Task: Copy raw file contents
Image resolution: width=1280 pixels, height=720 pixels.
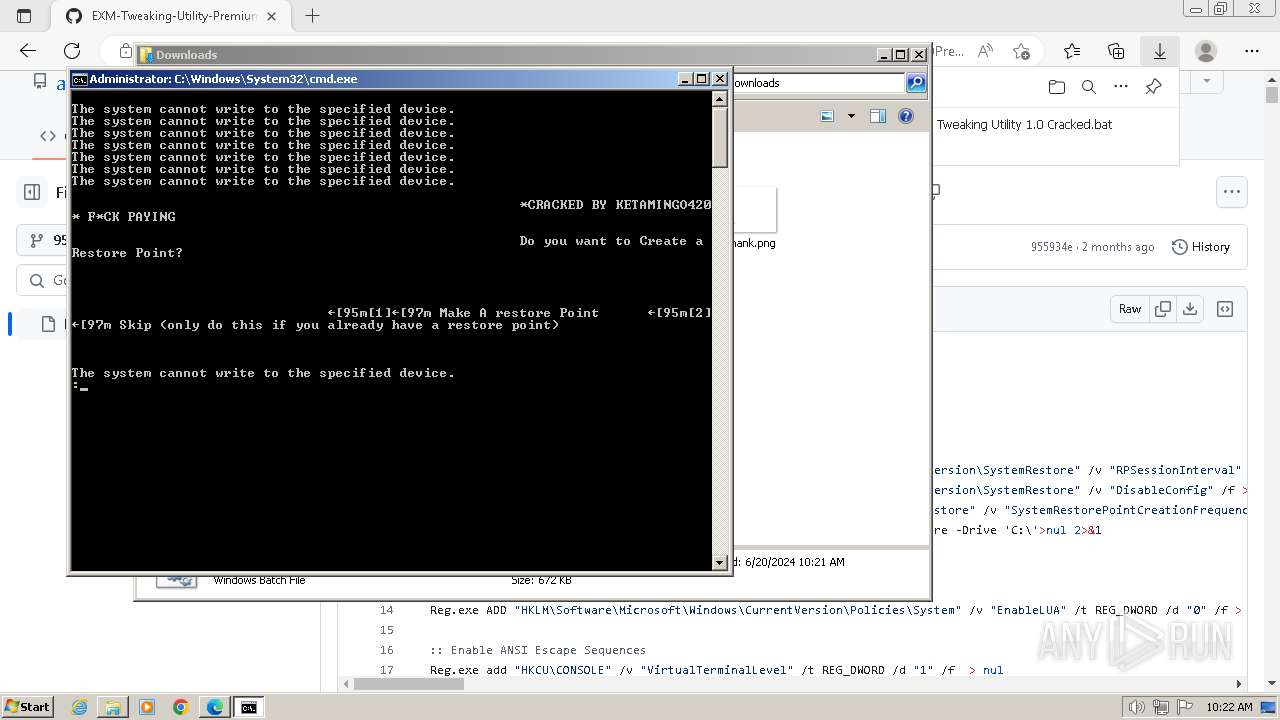Action: 1162,309
